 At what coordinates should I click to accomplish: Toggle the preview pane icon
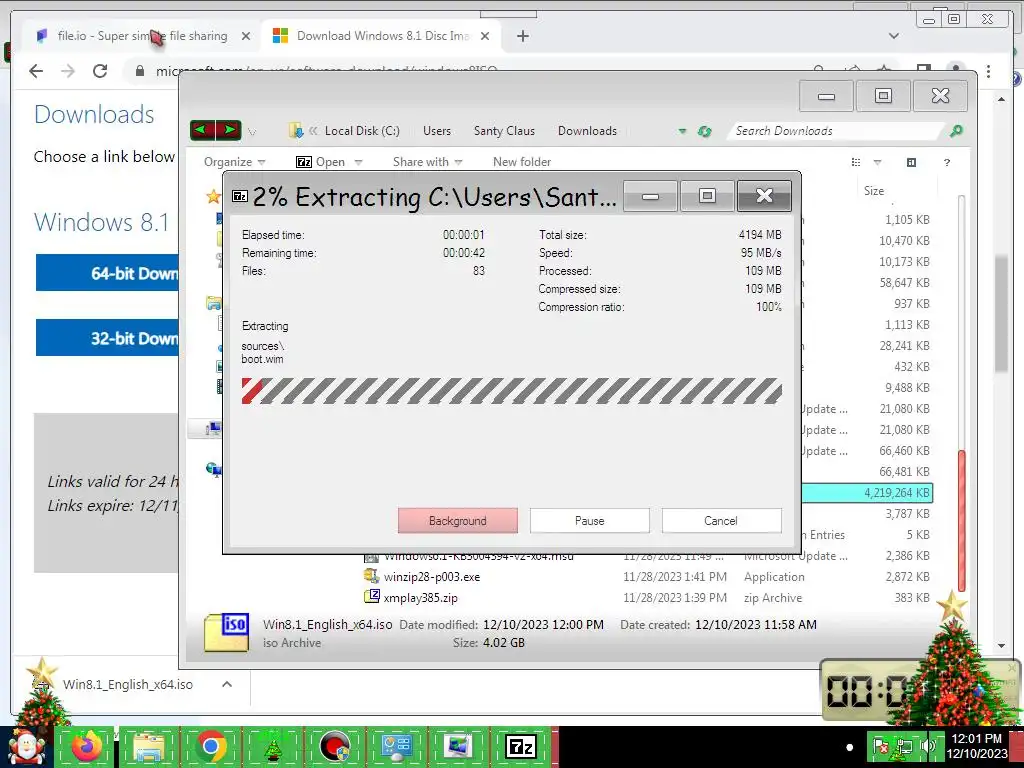911,162
